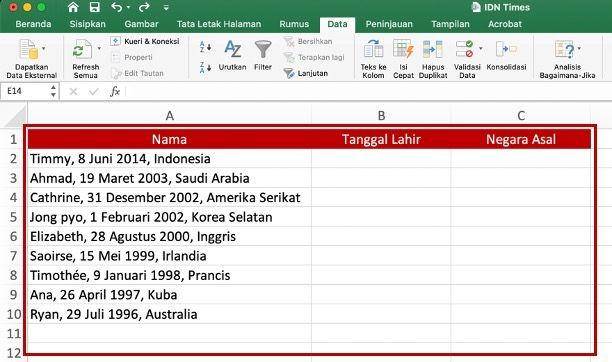Click inside the formula bar
The height and width of the screenshot is (362, 612).
(367, 92)
